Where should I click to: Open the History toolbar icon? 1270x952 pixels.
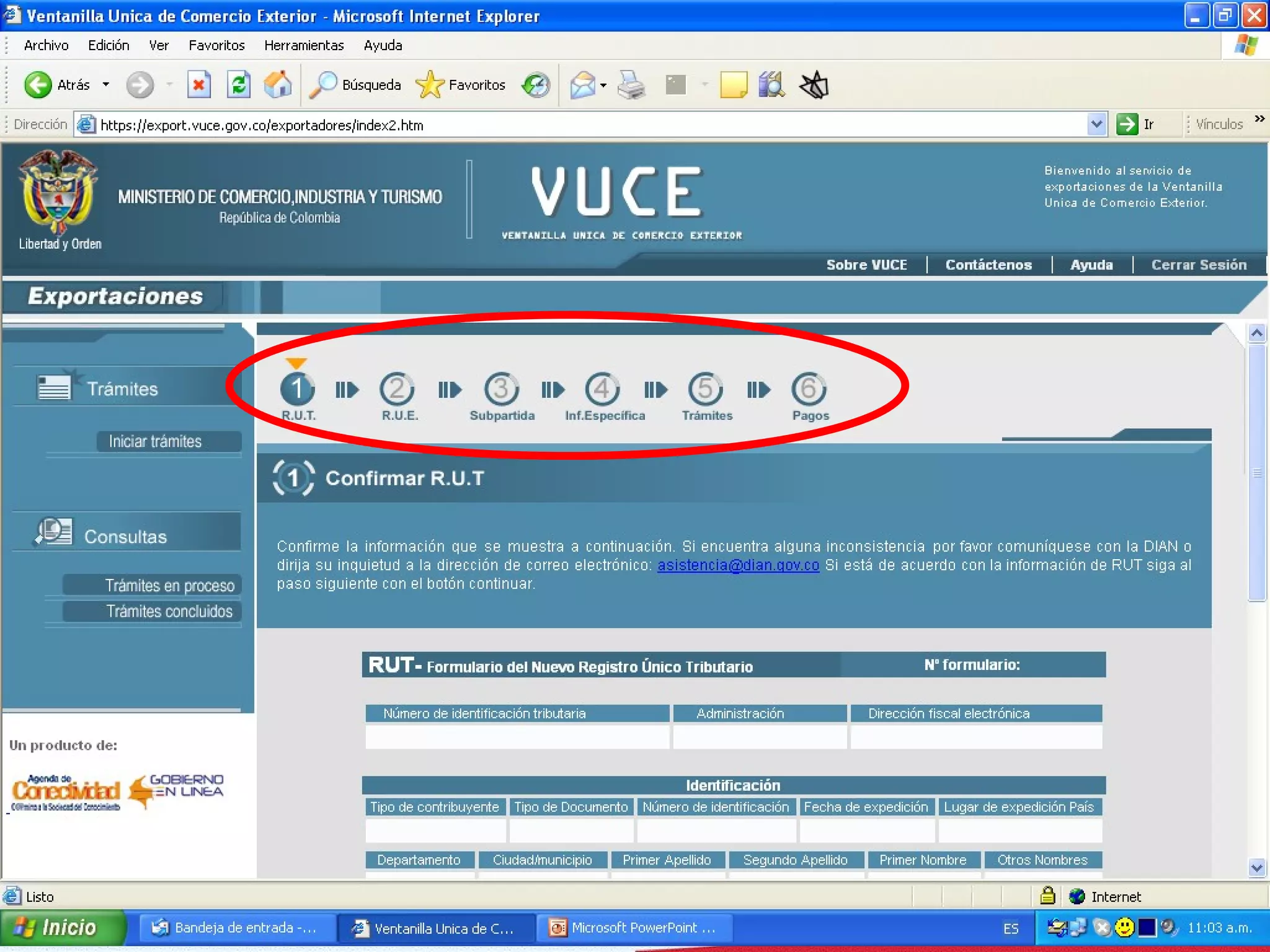(536, 85)
